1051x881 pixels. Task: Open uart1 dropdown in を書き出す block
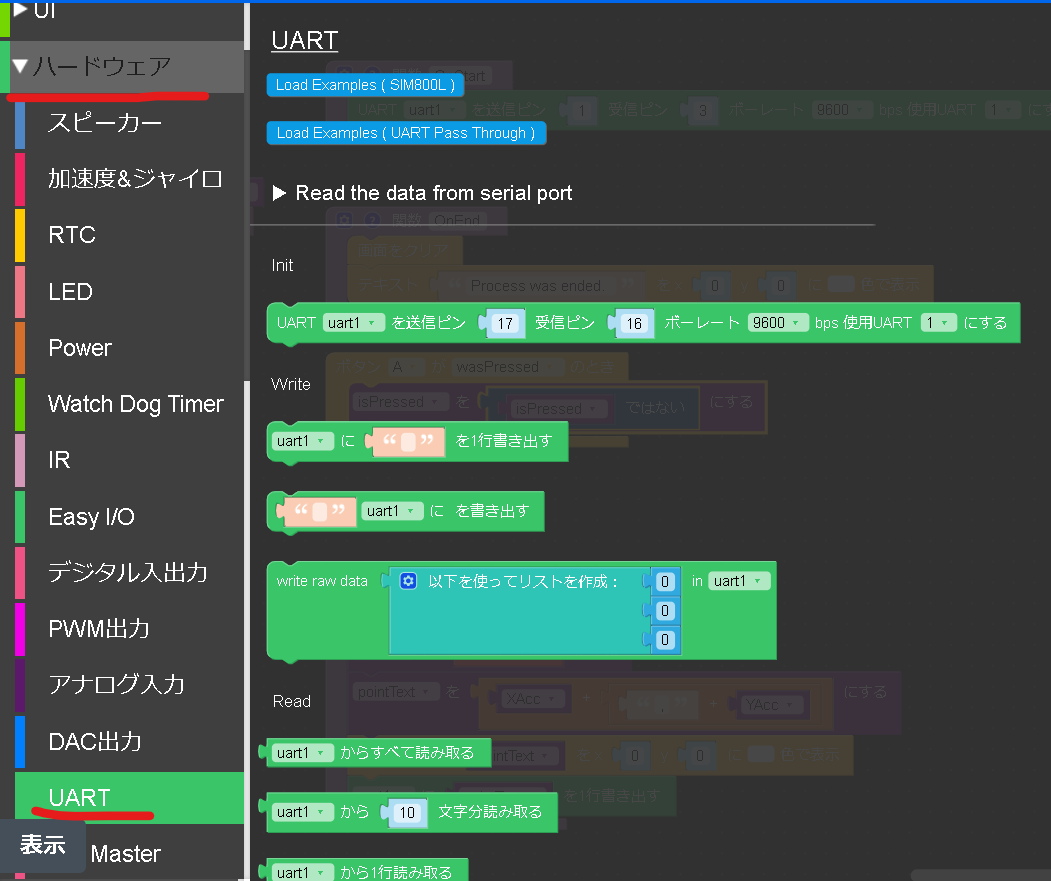(x=392, y=511)
